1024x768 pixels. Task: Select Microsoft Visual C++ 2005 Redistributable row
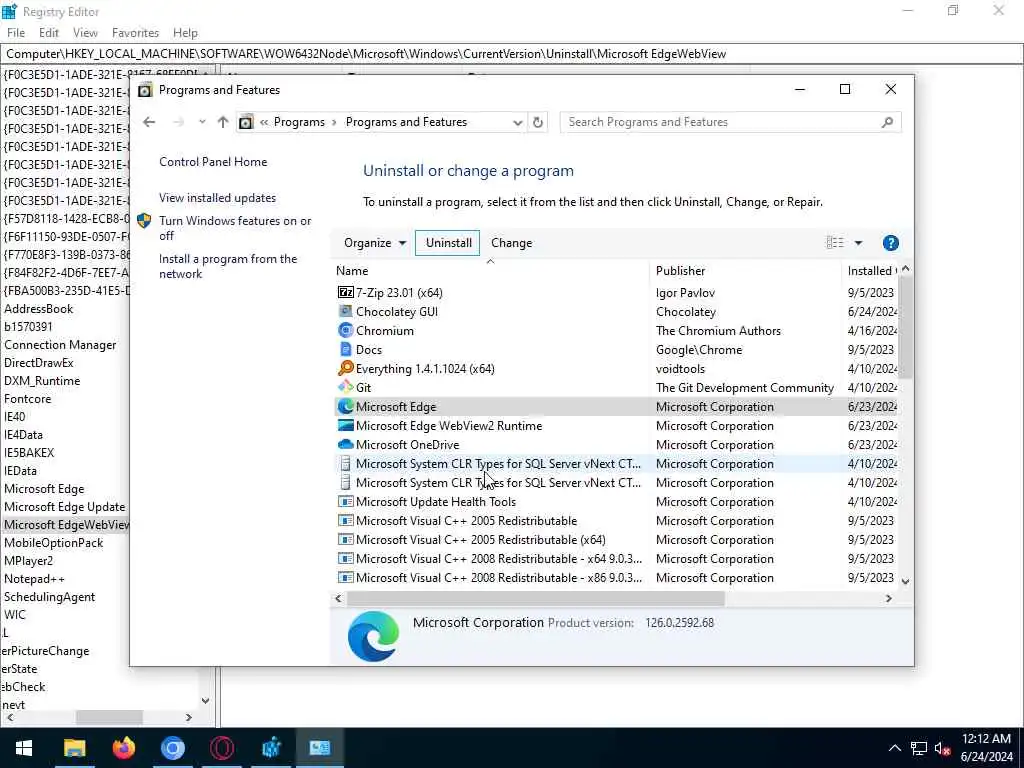616,520
